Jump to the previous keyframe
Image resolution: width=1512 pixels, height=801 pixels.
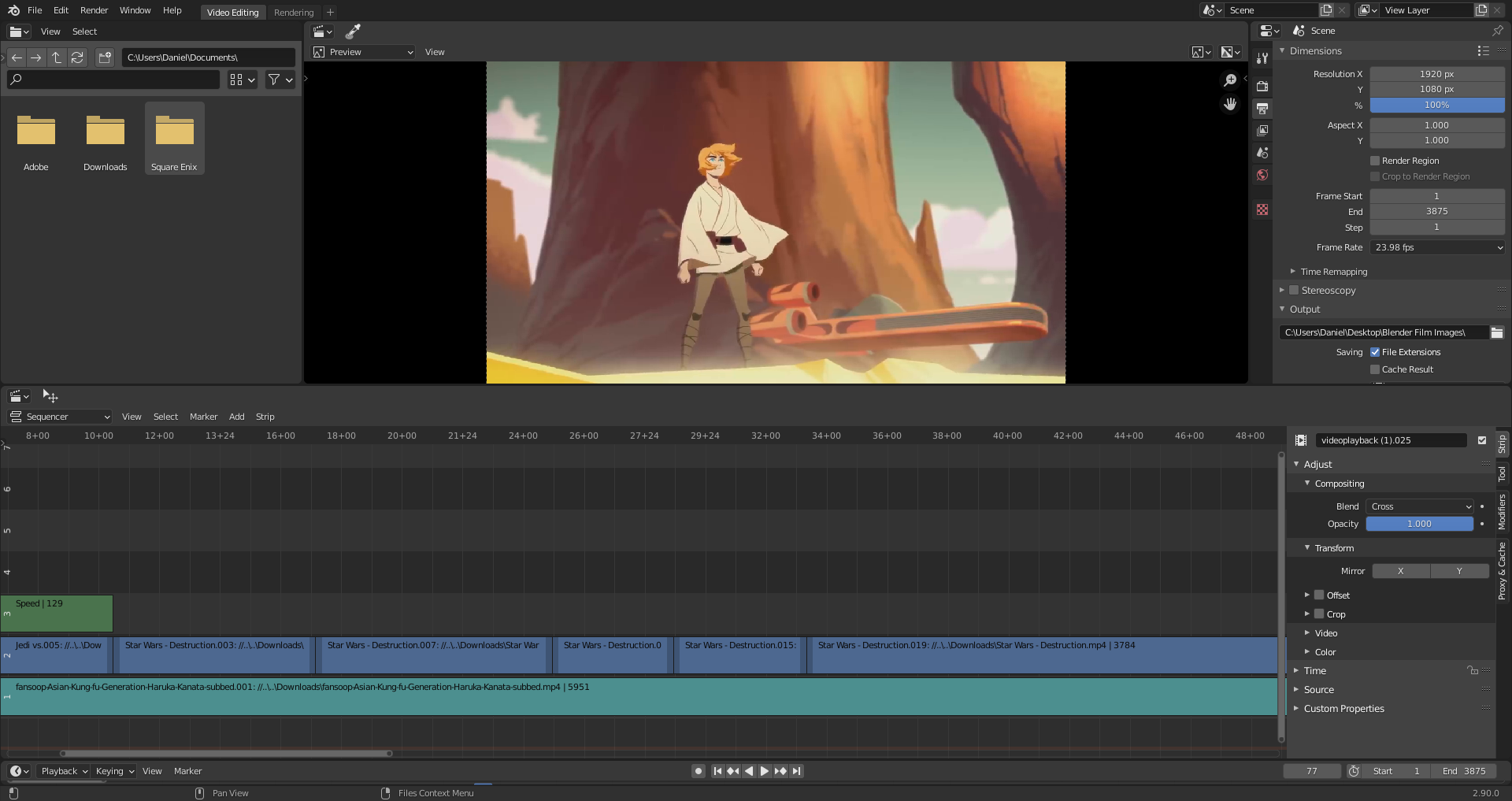[x=733, y=771]
